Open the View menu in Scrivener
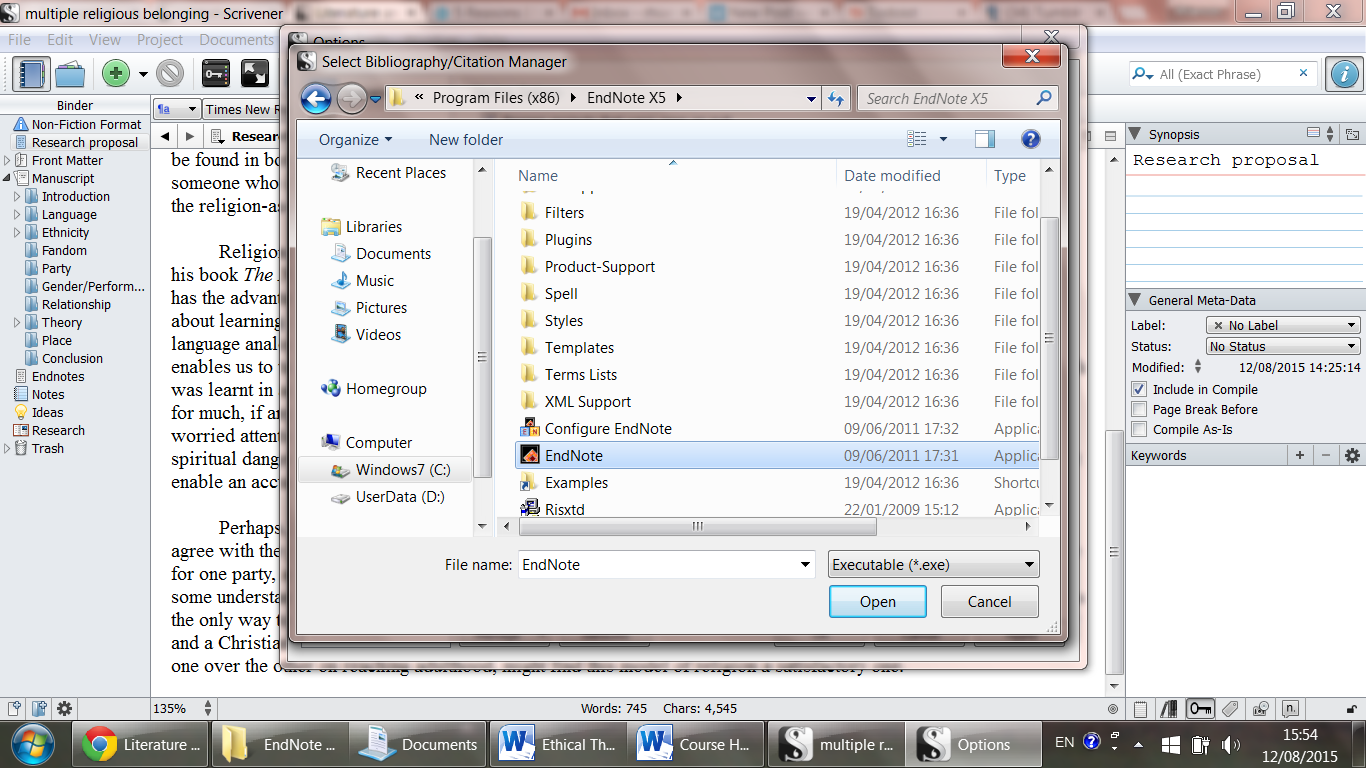This screenshot has width=1366, height=768. (105, 40)
